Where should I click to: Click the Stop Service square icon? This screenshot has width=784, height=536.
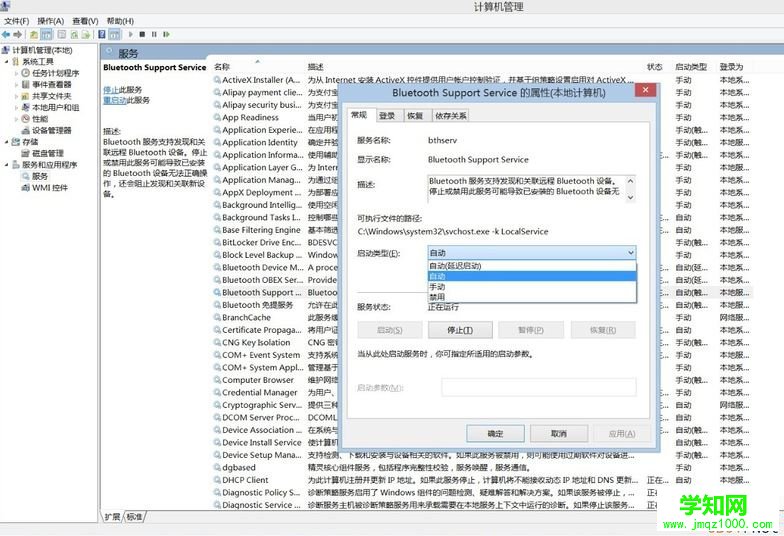(x=142, y=34)
